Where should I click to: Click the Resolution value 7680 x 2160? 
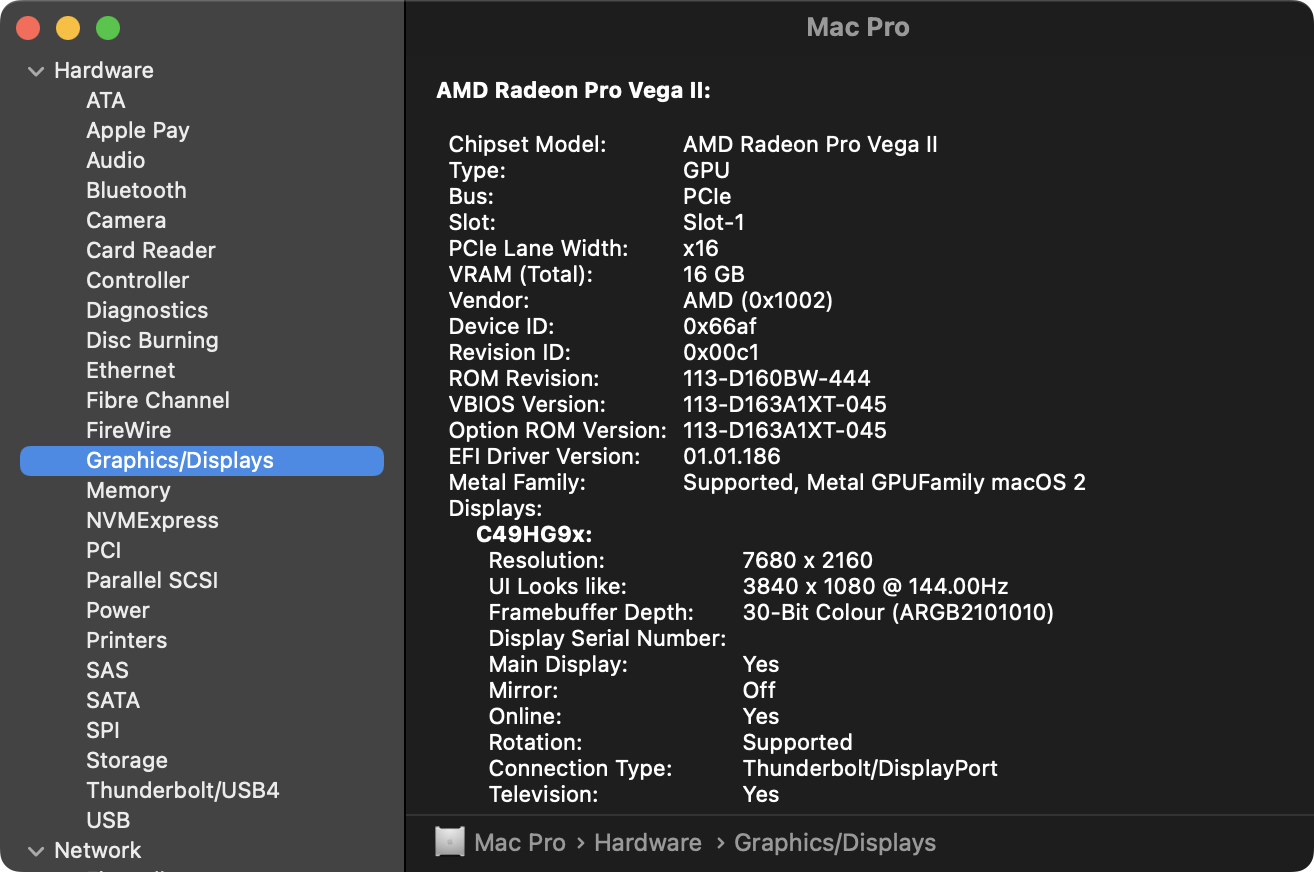pos(808,560)
